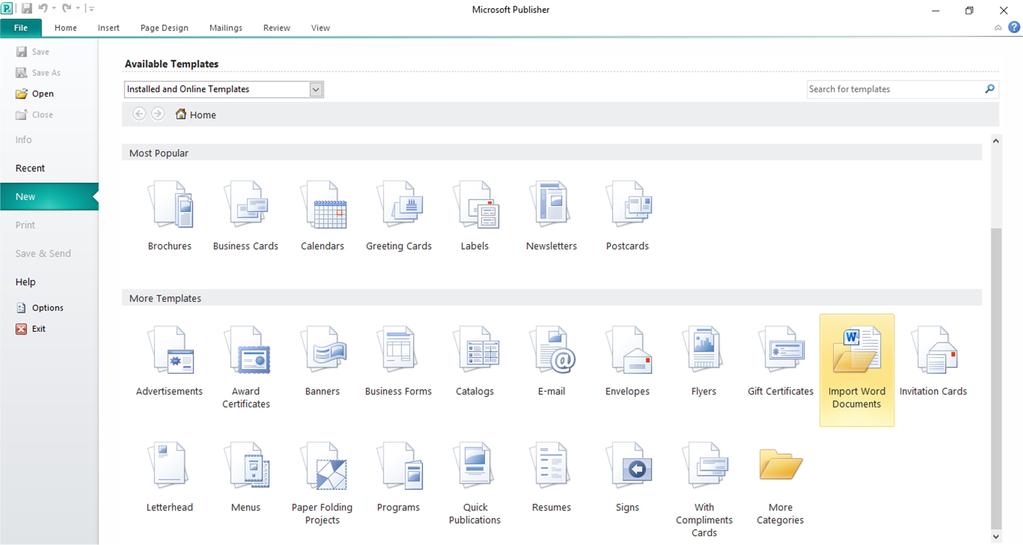This screenshot has width=1023, height=545.
Task: Switch to the View tab
Action: click(x=320, y=27)
